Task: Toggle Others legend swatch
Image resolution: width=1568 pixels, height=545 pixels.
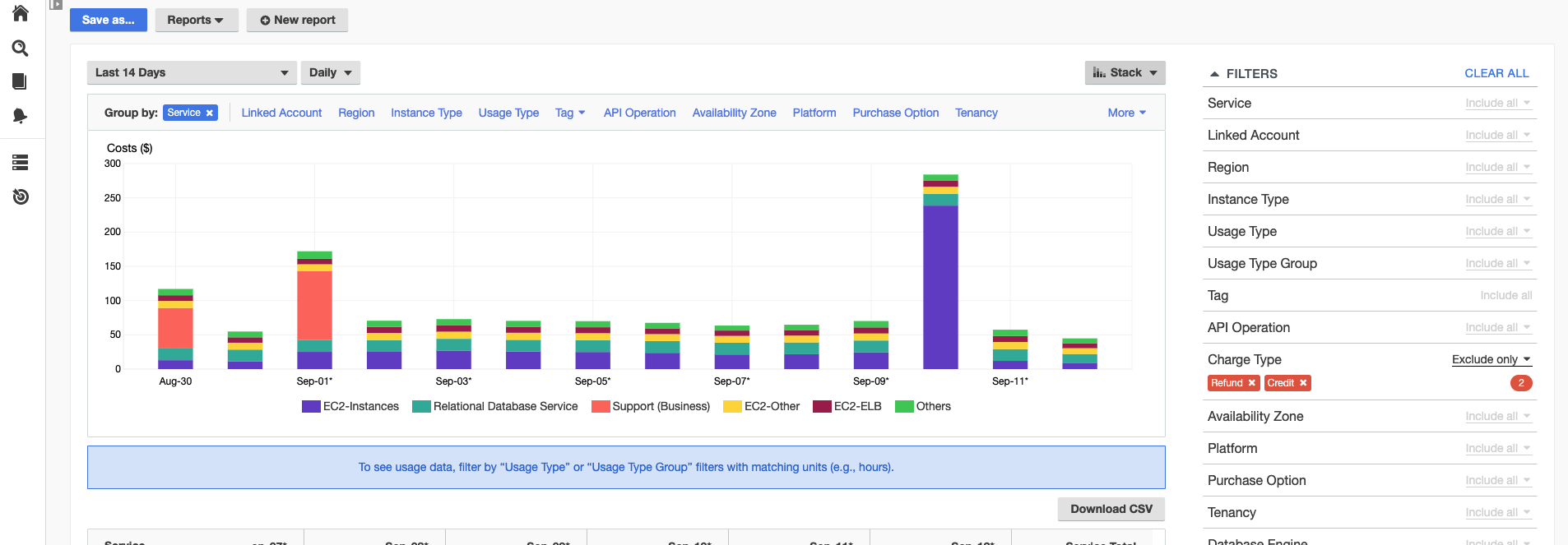Action: pos(904,407)
